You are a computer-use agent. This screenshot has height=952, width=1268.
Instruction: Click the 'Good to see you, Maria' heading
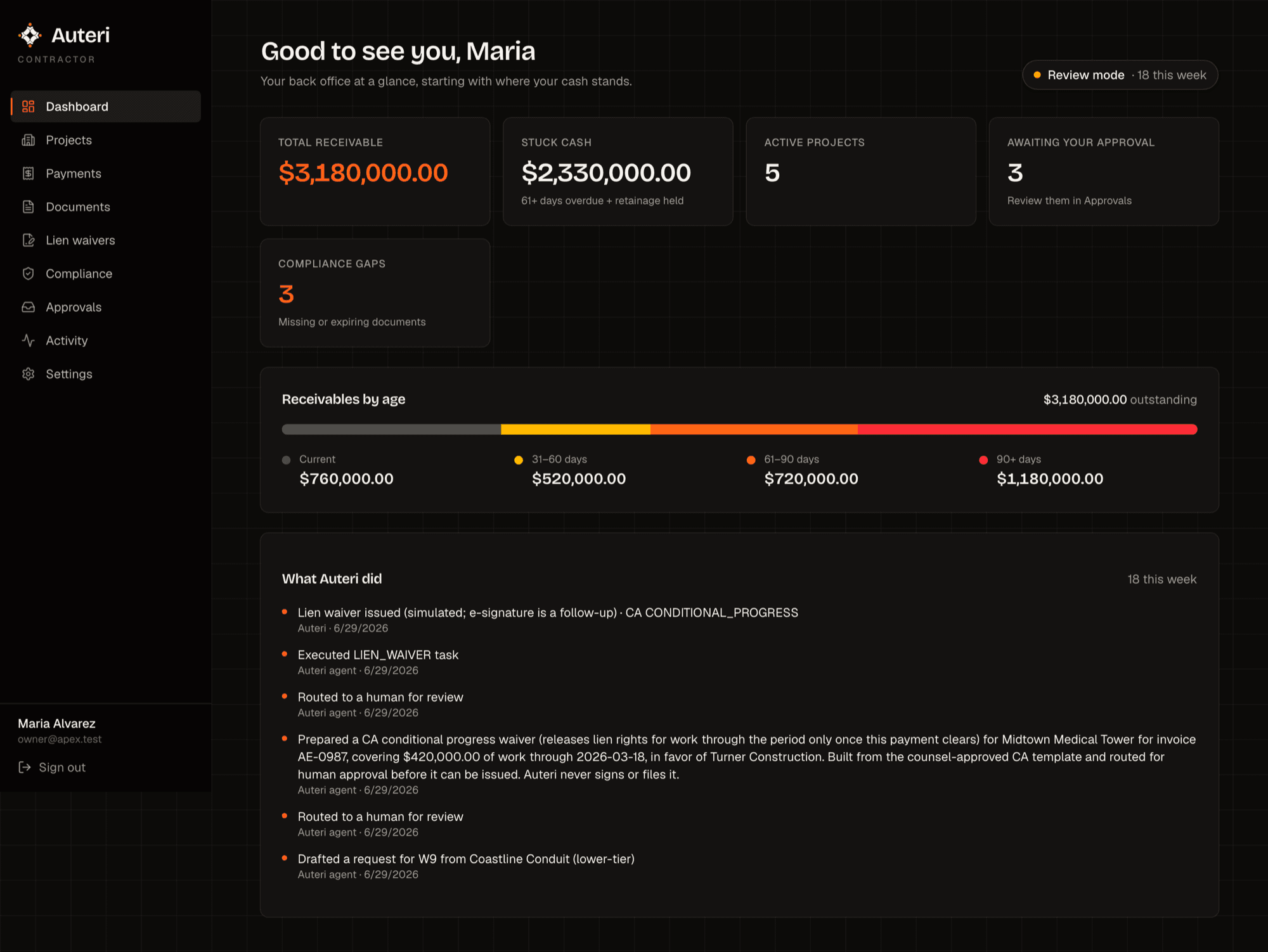point(398,51)
